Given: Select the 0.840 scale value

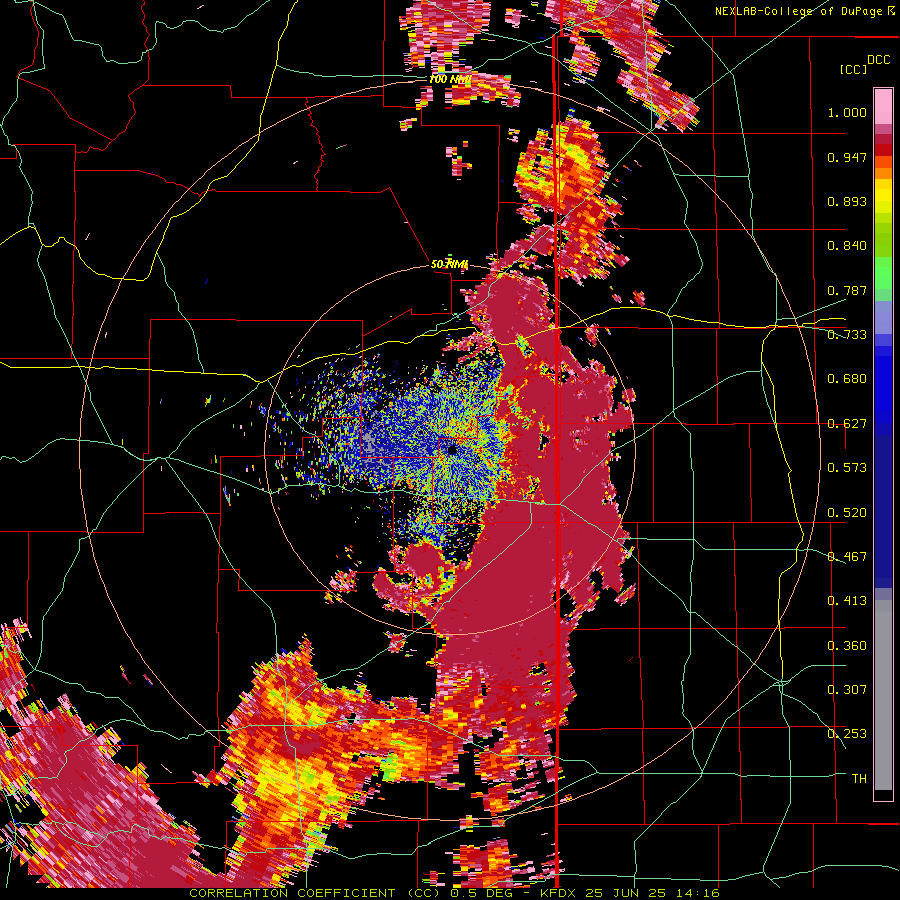Looking at the screenshot, I should (847, 246).
